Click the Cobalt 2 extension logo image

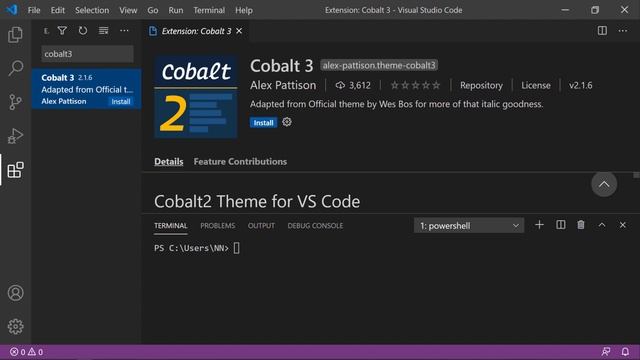coord(196,97)
